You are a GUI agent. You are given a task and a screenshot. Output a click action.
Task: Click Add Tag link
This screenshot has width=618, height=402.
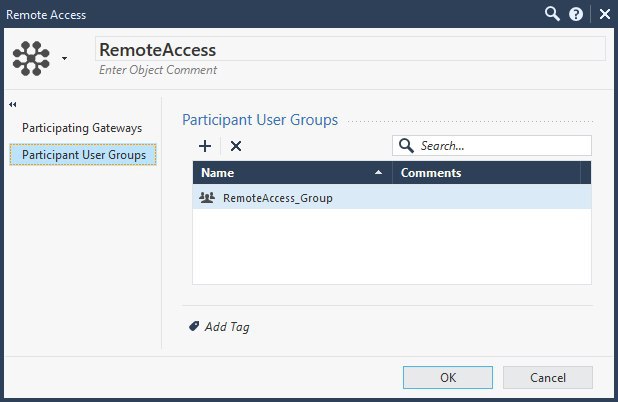pyautogui.click(x=227, y=327)
